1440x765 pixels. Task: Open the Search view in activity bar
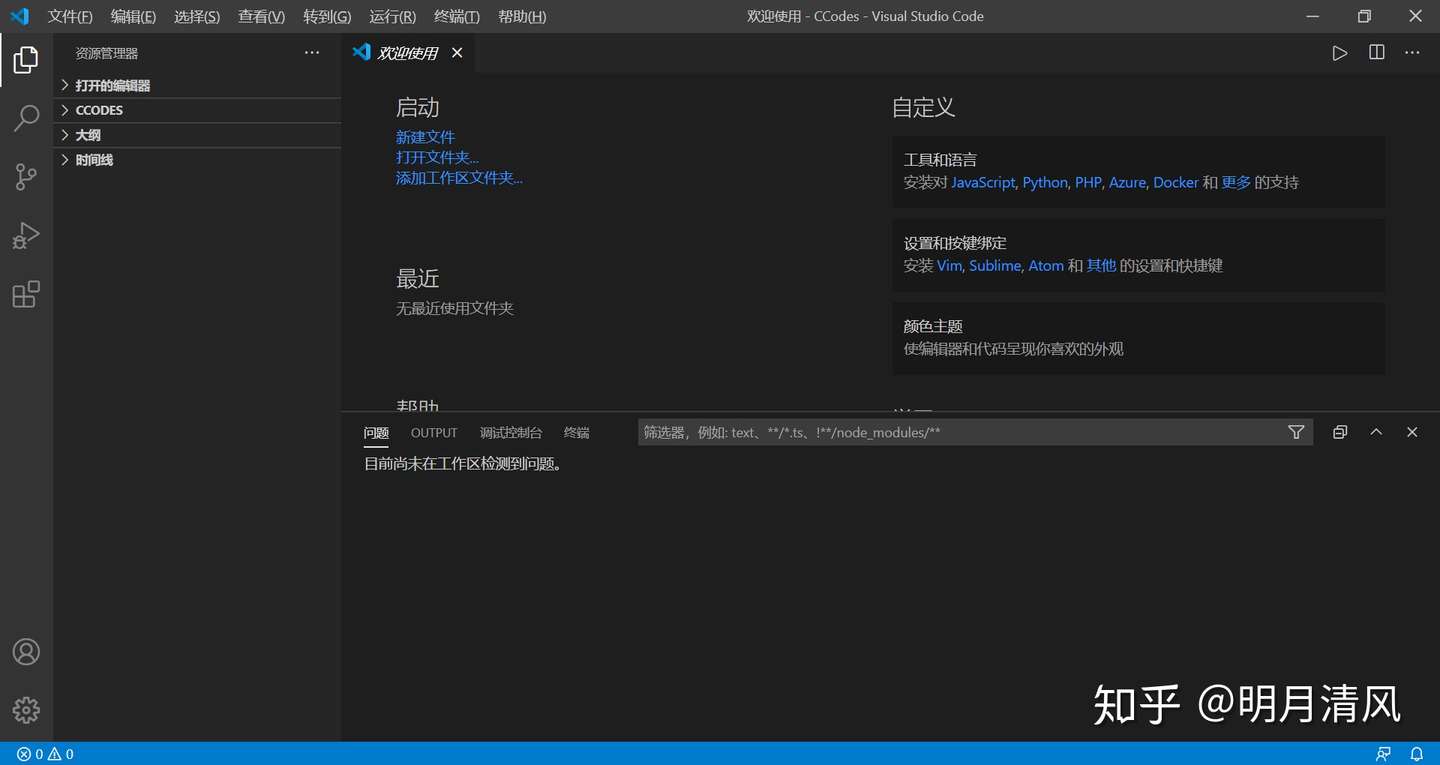pos(26,118)
